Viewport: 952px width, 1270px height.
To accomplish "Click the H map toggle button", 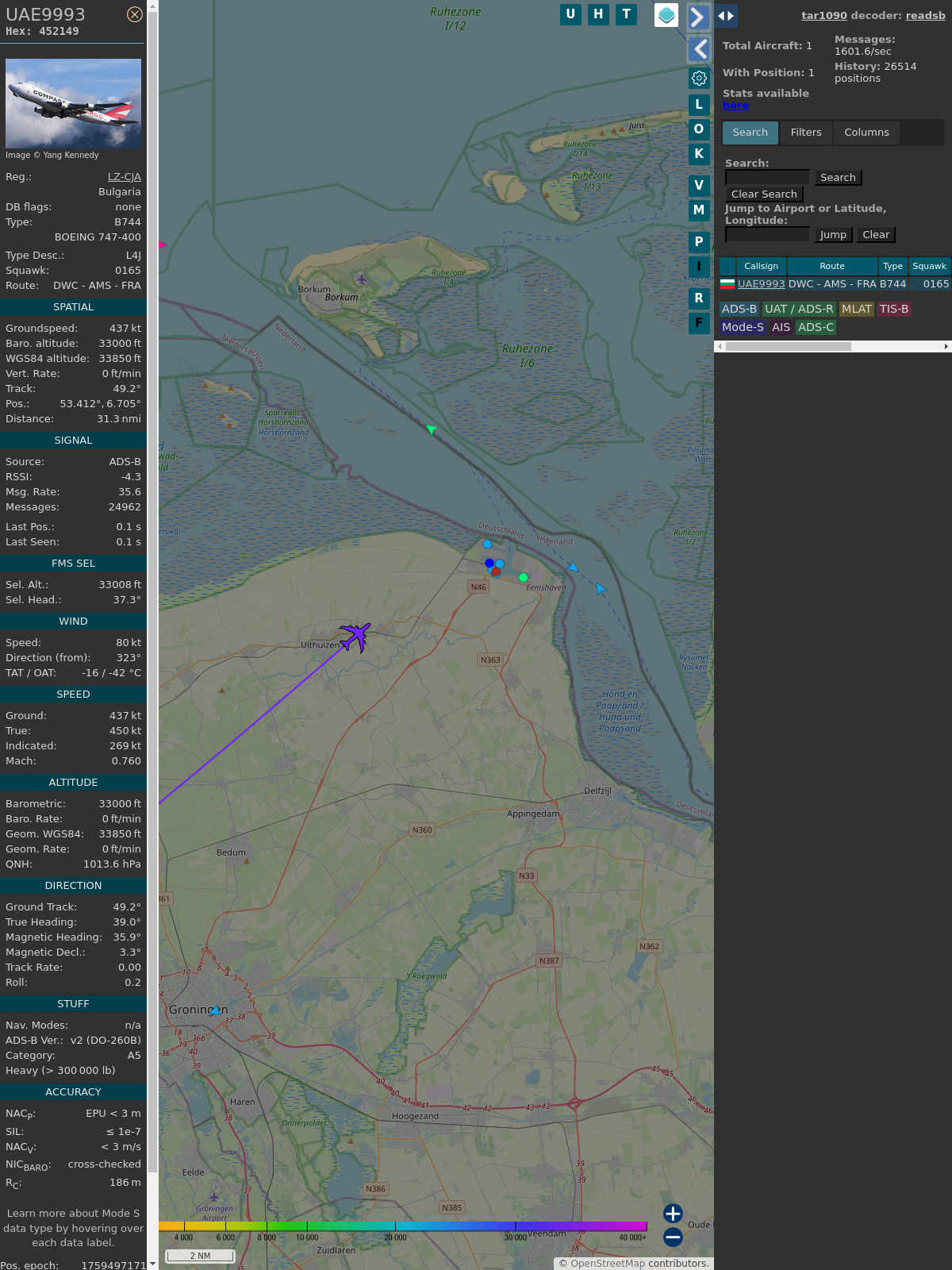I will point(598,14).
